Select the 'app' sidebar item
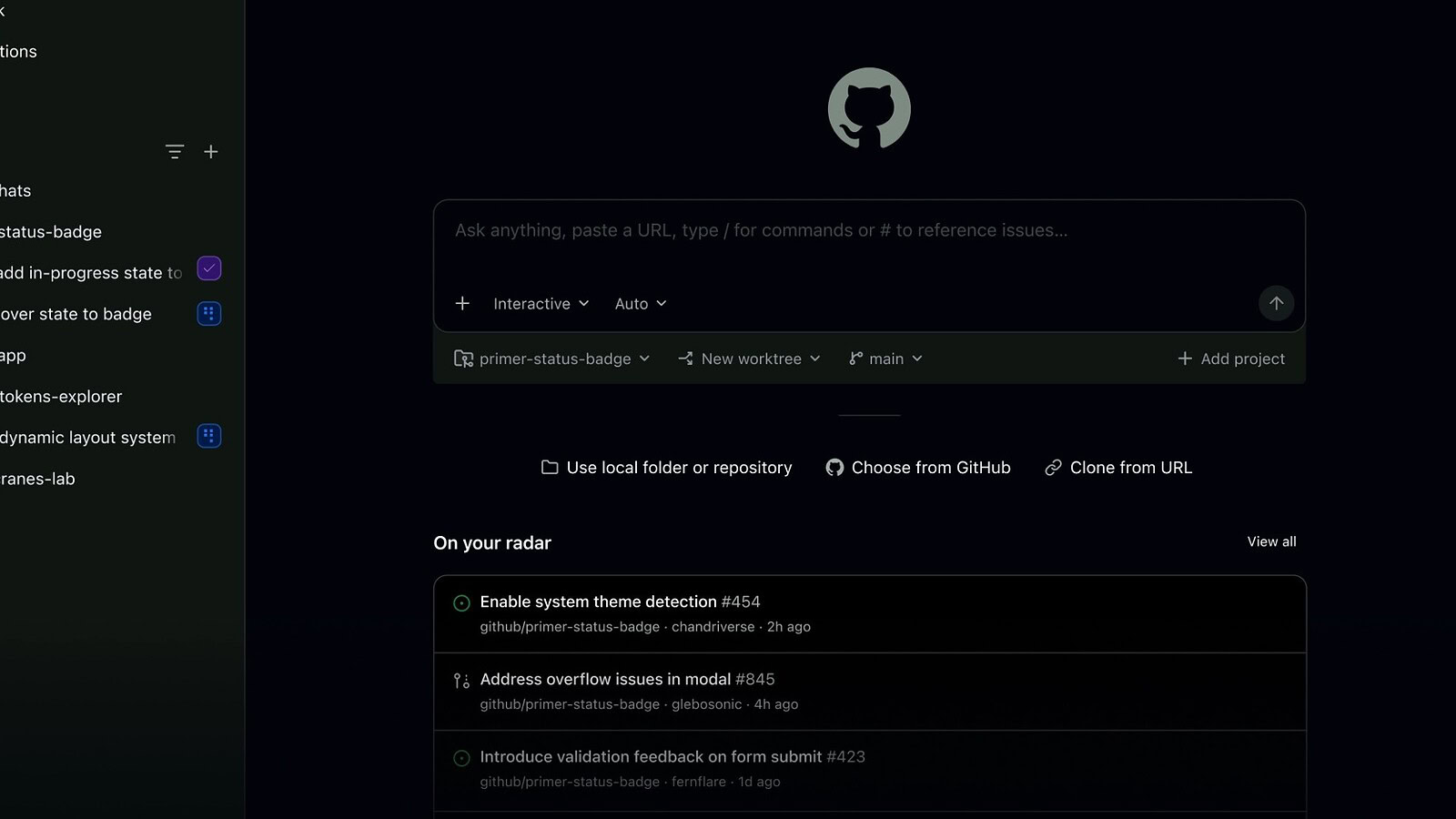This screenshot has height=819, width=1456. pos(13,355)
